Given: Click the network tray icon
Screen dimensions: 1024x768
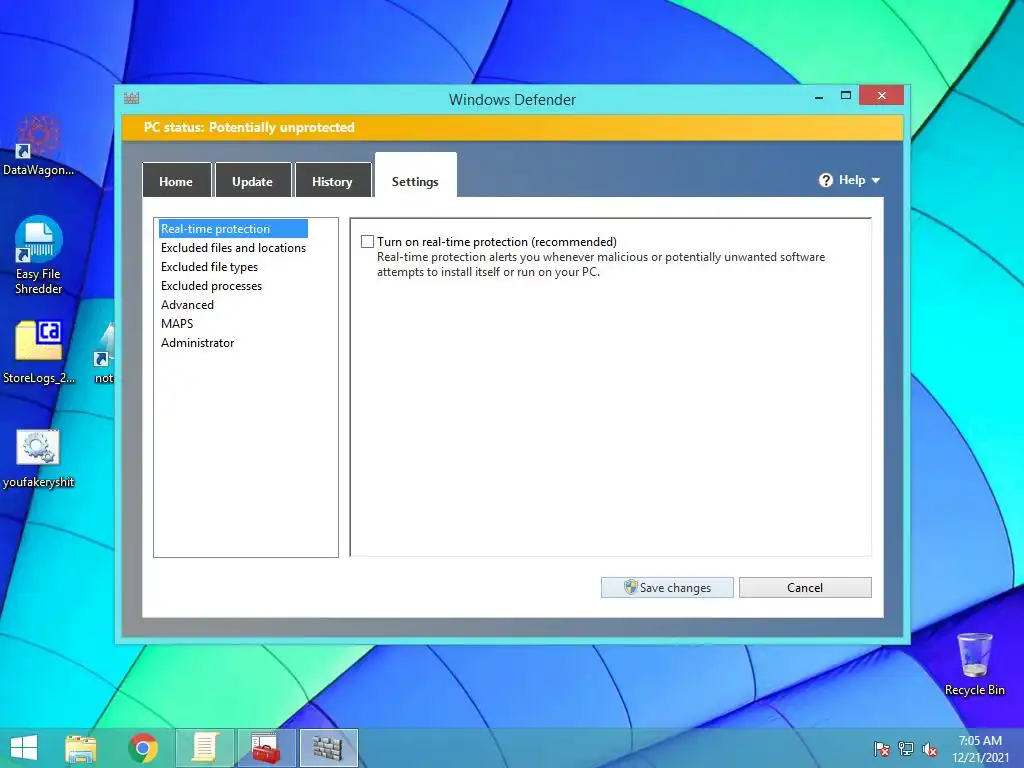Looking at the screenshot, I should click(906, 749).
